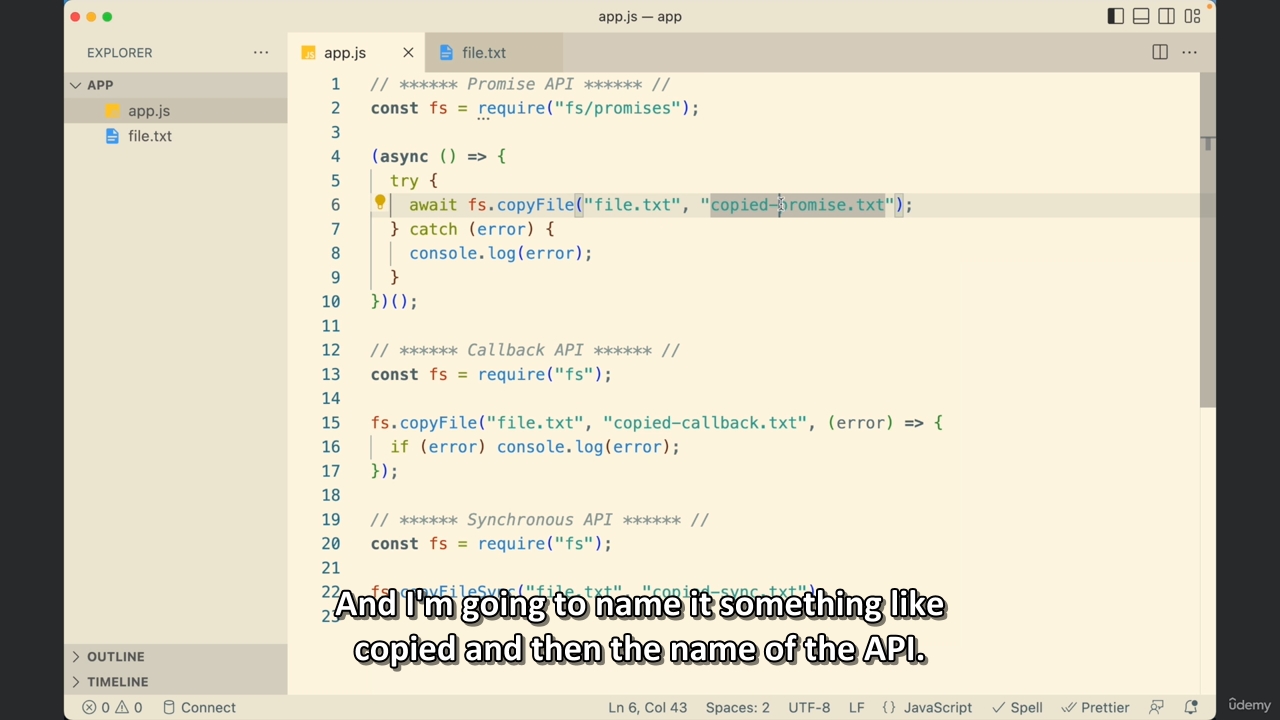Click the if keyword on line 16
The width and height of the screenshot is (1280, 720).
coord(400,447)
